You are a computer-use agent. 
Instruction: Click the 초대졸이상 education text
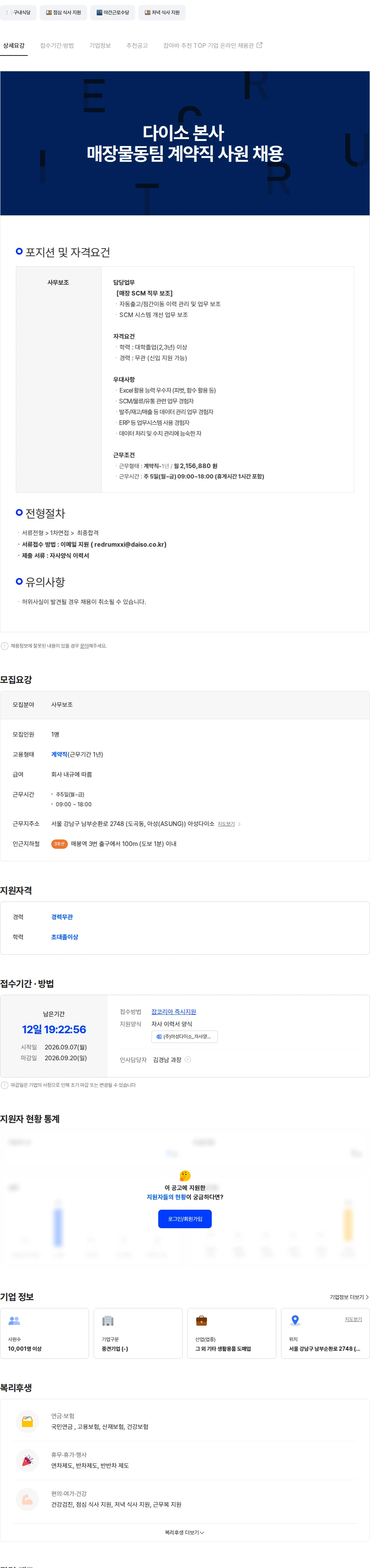coord(64,937)
